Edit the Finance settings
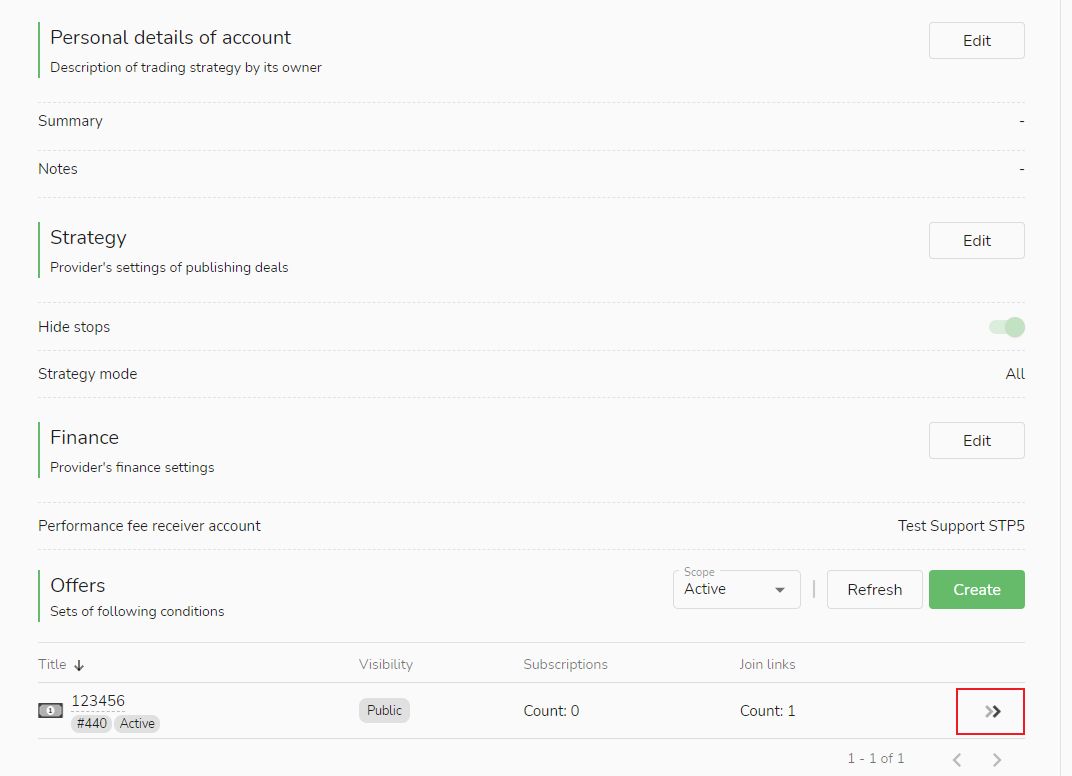 pos(976,441)
